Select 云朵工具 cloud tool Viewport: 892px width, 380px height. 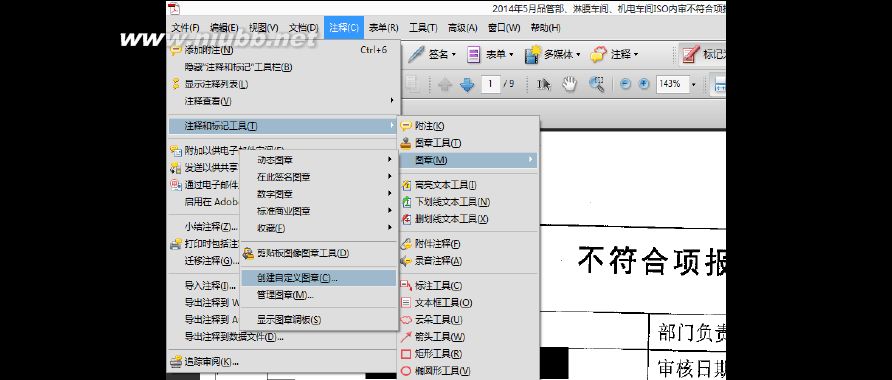click(468, 320)
